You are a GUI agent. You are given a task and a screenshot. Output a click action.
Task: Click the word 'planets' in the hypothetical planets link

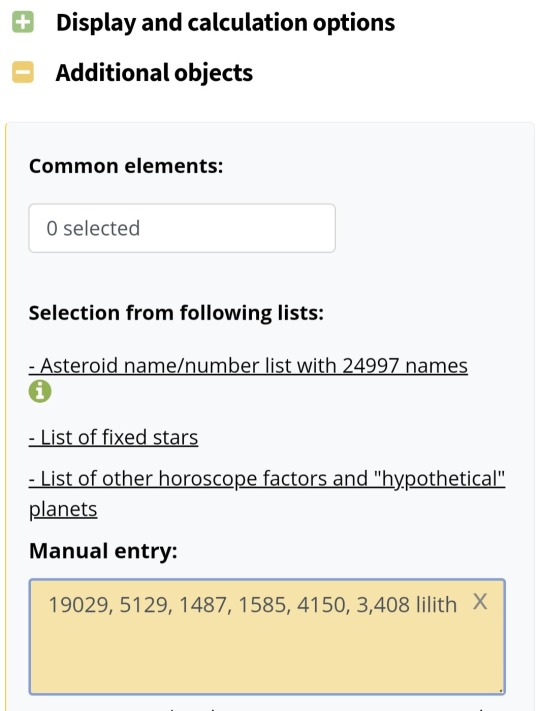click(63, 509)
